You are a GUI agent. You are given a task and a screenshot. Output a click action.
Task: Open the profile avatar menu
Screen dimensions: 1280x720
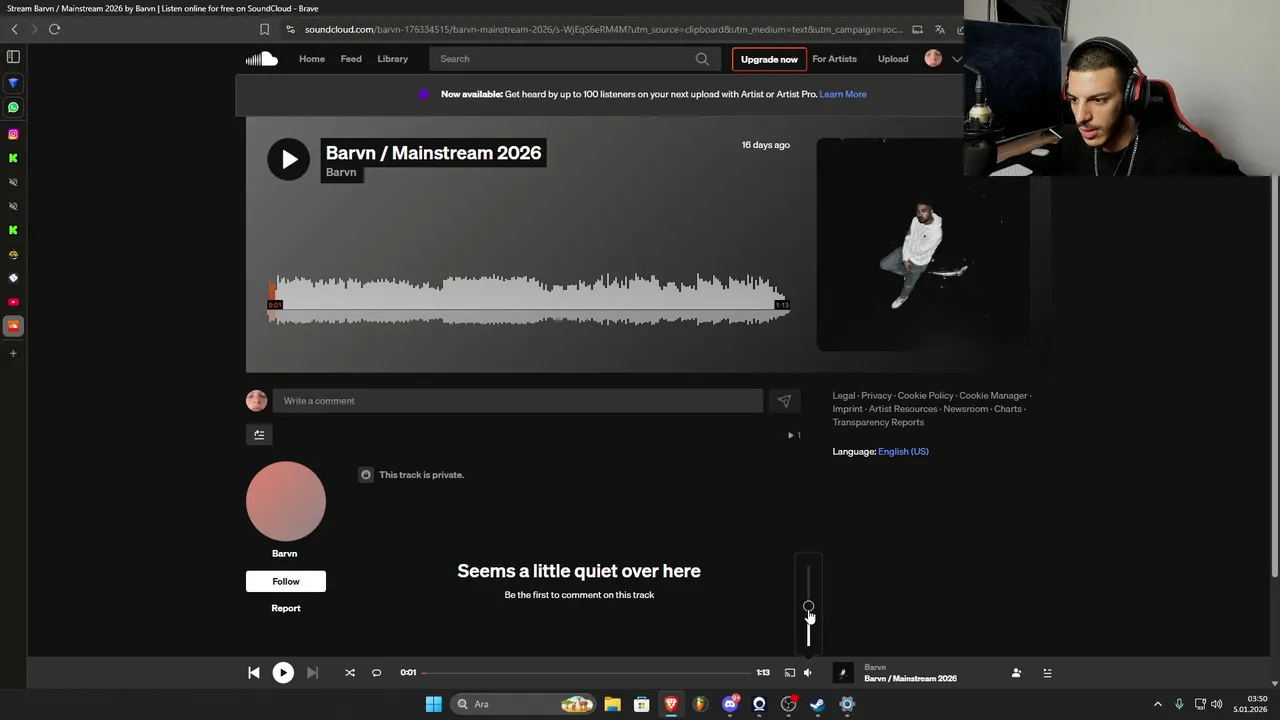pyautogui.click(x=933, y=59)
